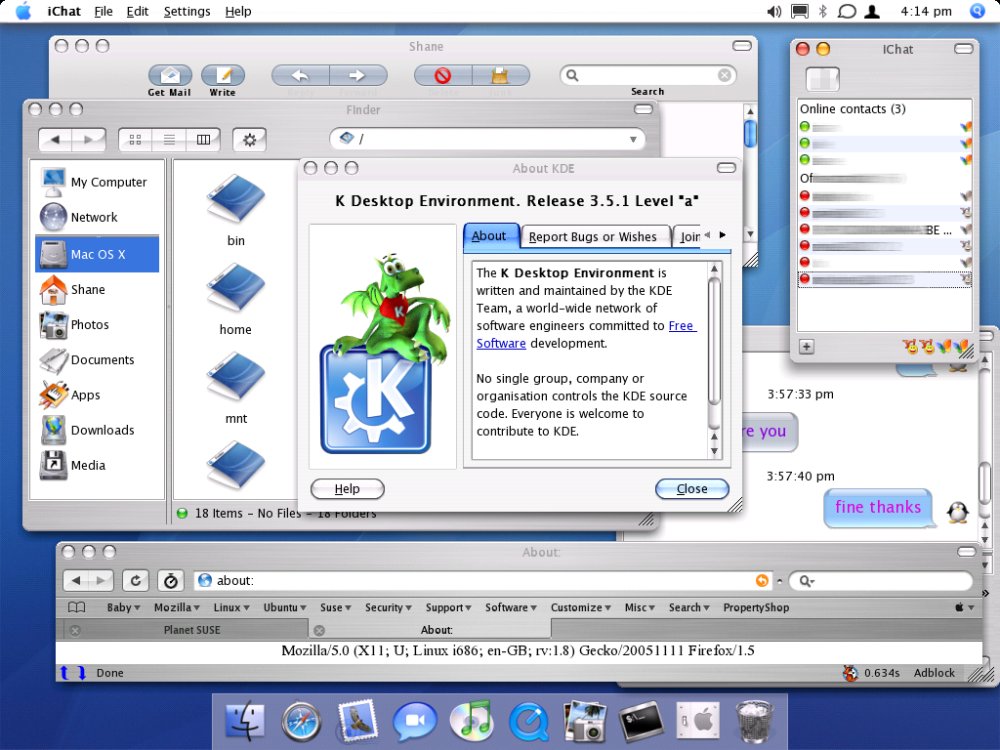Open the Help menu in menu bar
Image resolution: width=1000 pixels, height=750 pixels.
(x=238, y=11)
